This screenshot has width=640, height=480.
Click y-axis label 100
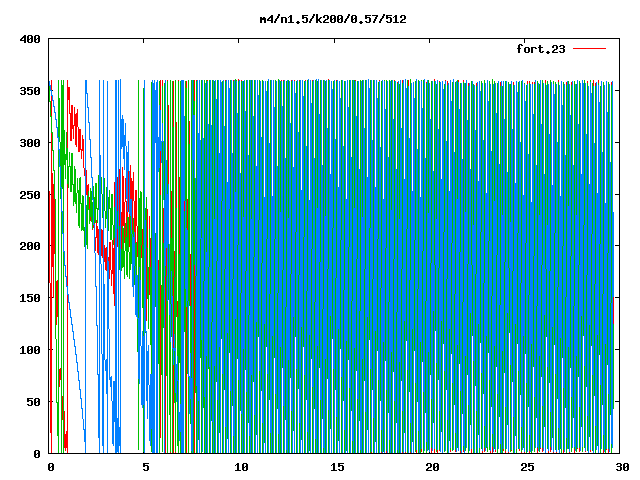pos(30,350)
